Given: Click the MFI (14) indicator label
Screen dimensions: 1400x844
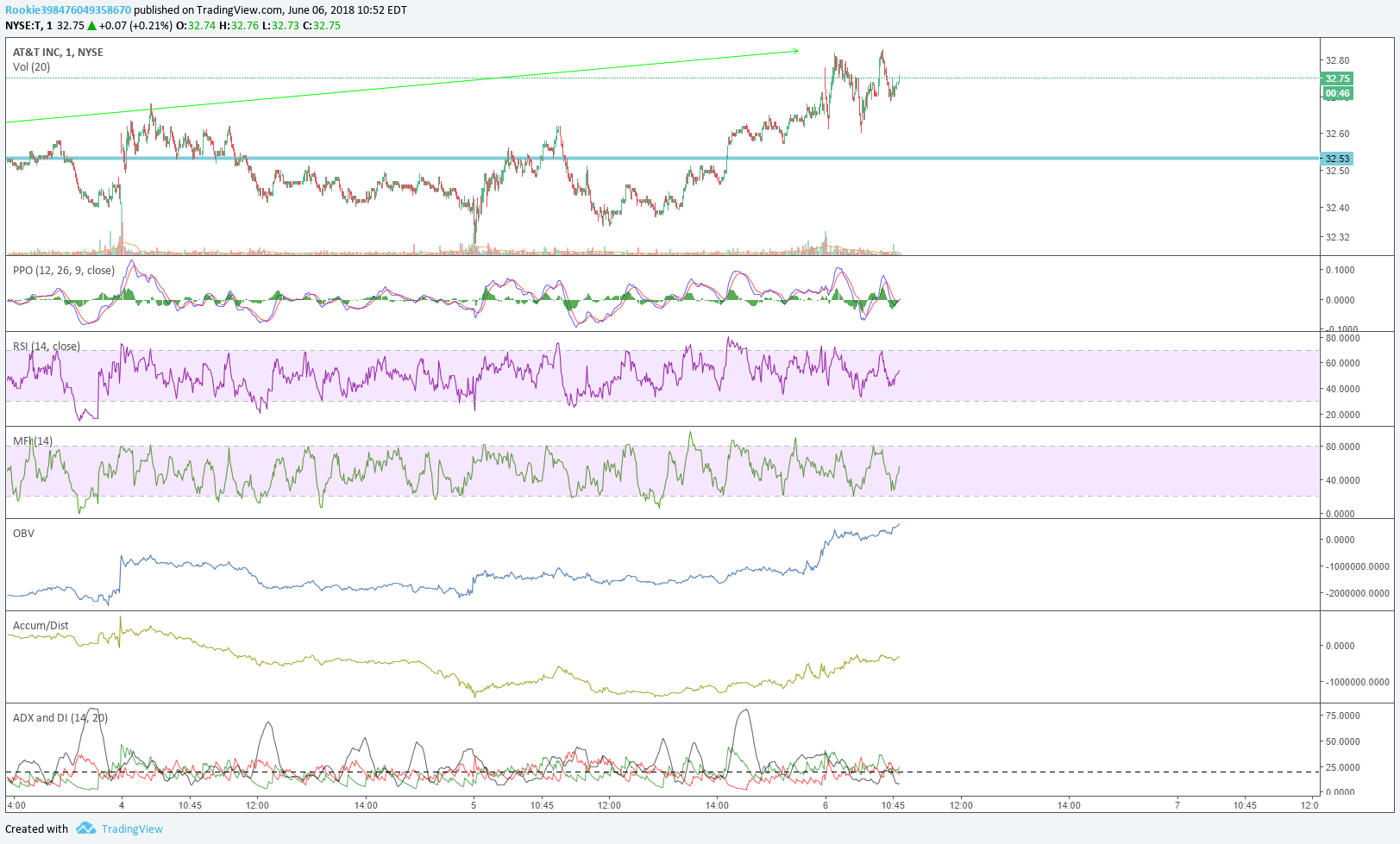Looking at the screenshot, I should 33,441.
